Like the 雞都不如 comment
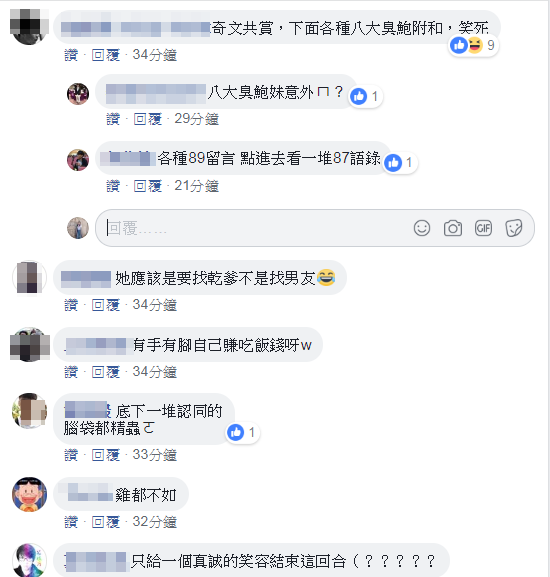The height and width of the screenshot is (577, 550). pyautogui.click(x=71, y=521)
